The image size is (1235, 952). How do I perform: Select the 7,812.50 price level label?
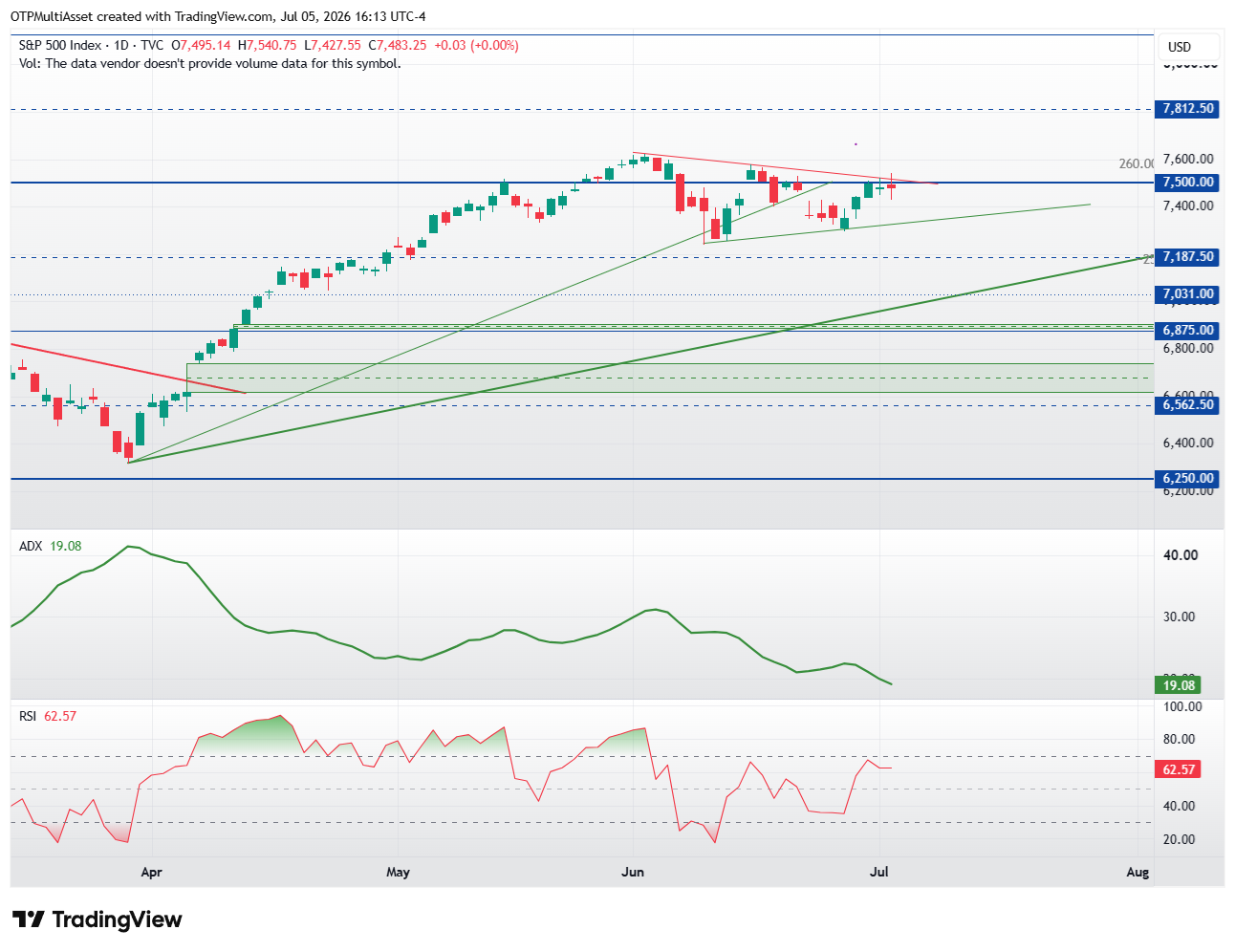(1187, 109)
